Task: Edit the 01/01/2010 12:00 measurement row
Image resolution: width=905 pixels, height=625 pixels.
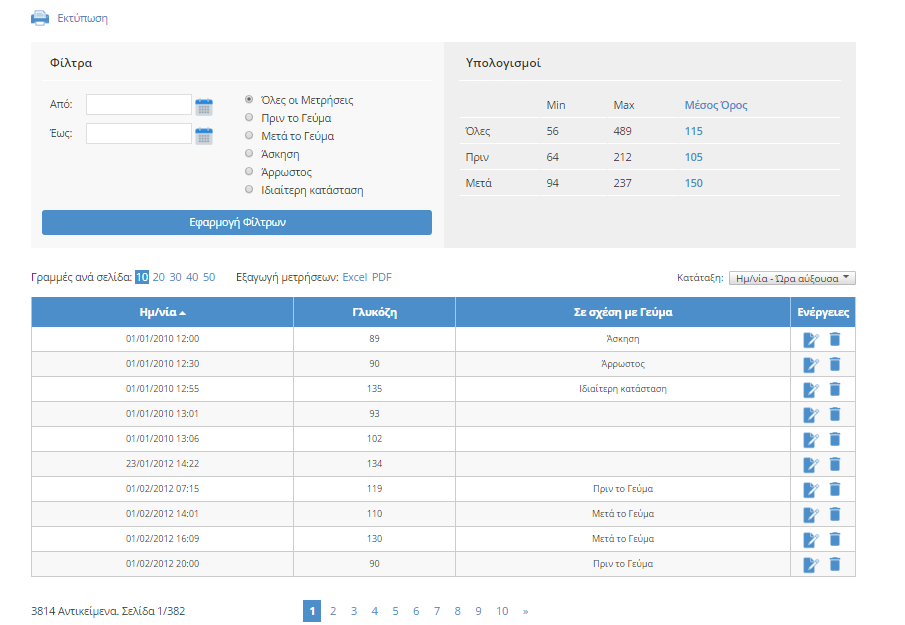Action: click(811, 340)
